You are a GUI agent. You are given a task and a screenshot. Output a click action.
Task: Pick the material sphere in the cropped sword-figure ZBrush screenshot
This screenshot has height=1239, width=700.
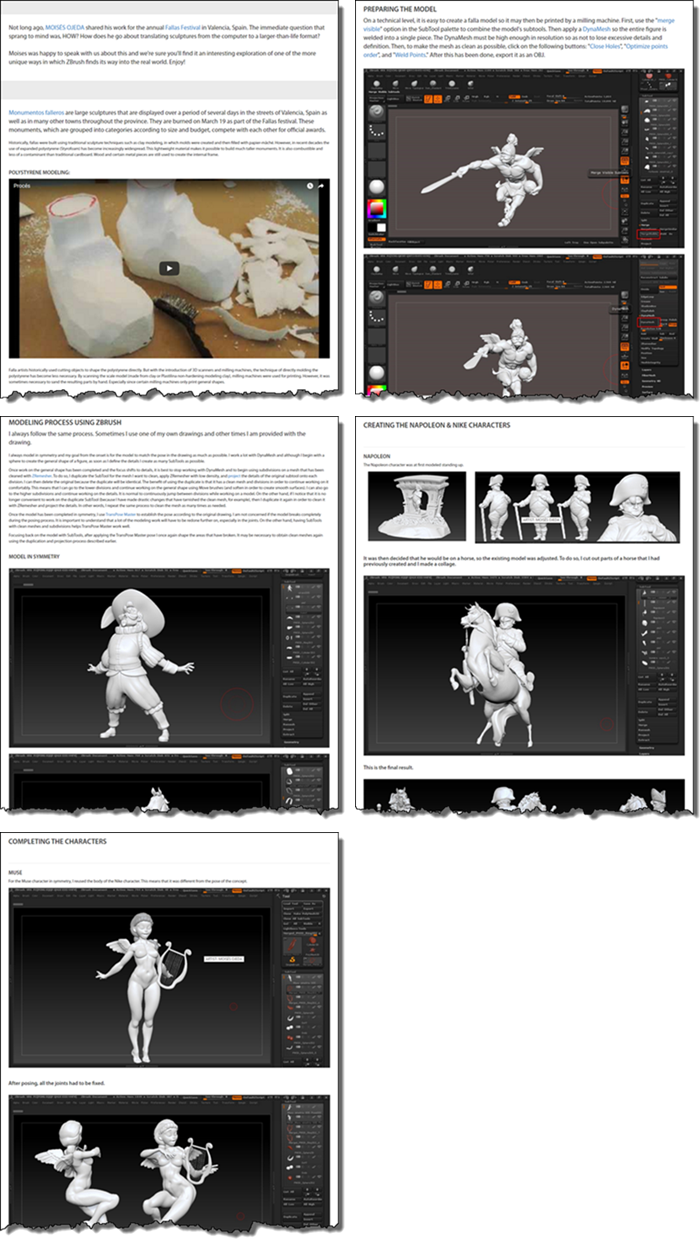pyautogui.click(x=376, y=373)
